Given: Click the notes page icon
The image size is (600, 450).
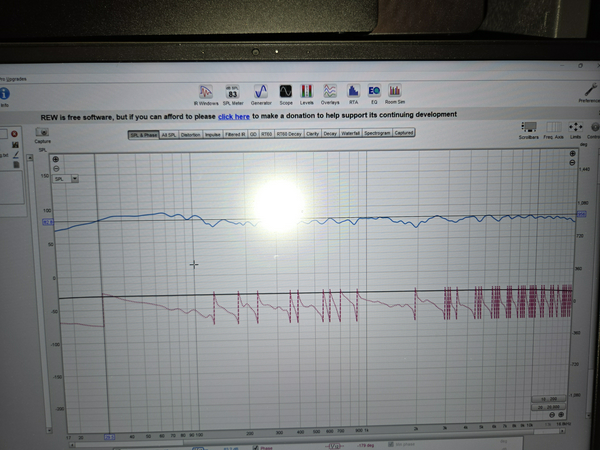Looking at the screenshot, I should point(16,165).
